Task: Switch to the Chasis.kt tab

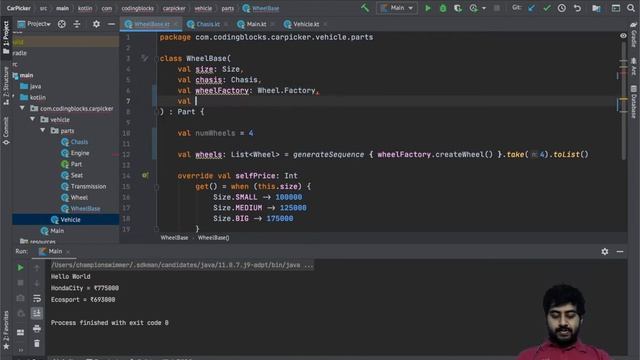Action: pyautogui.click(x=207, y=24)
